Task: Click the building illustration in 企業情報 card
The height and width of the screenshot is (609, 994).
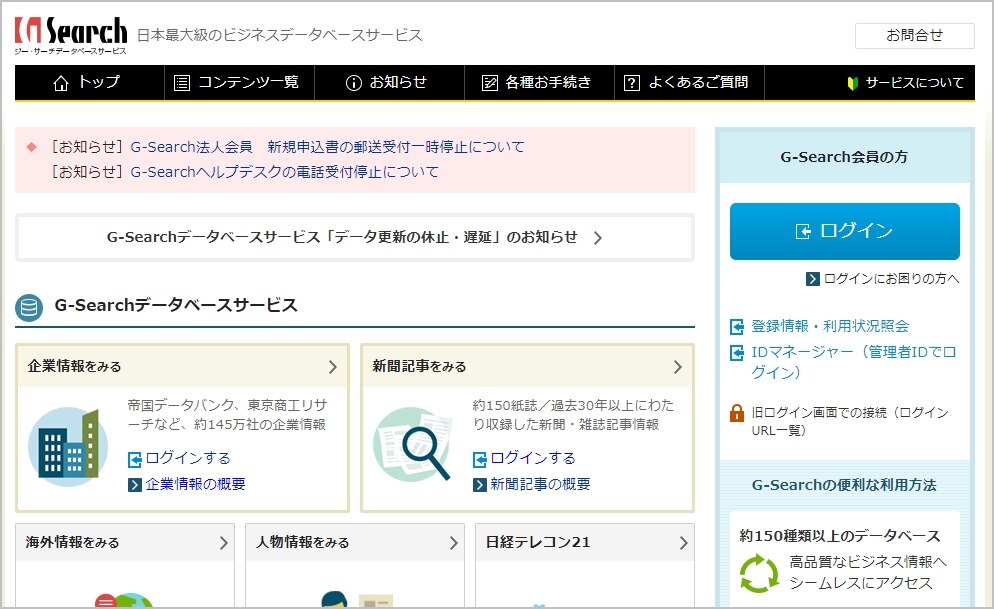Action: 68,446
